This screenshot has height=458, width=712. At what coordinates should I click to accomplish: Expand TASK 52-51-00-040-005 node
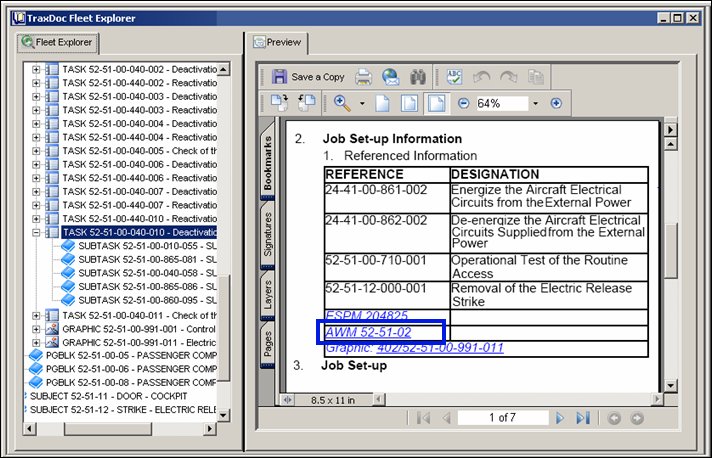pyautogui.click(x=36, y=151)
